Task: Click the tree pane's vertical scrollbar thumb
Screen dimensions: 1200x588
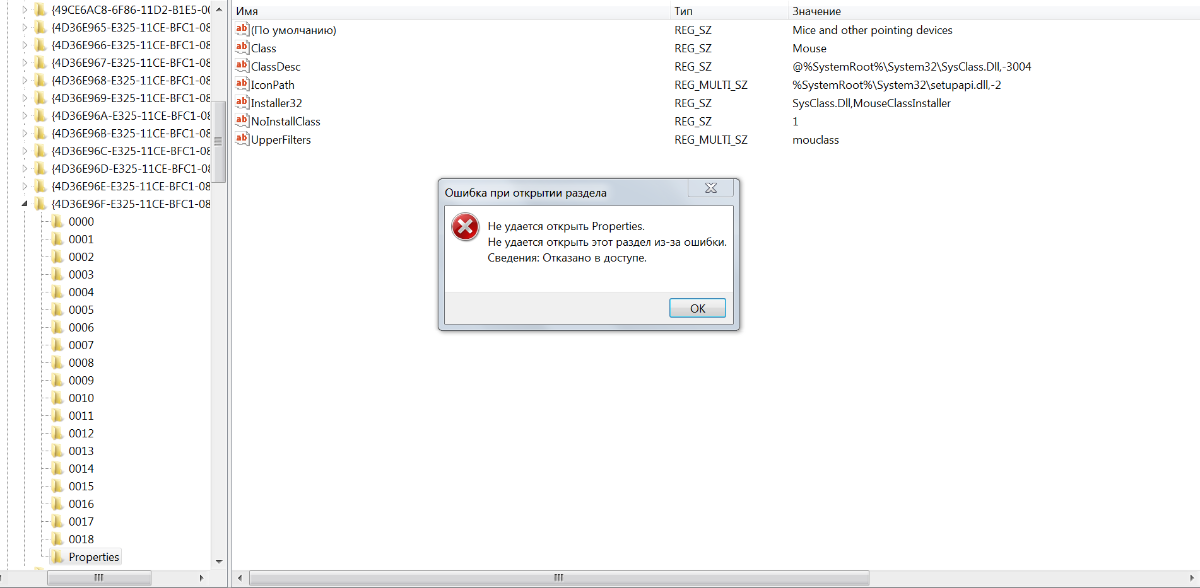Action: (219, 143)
